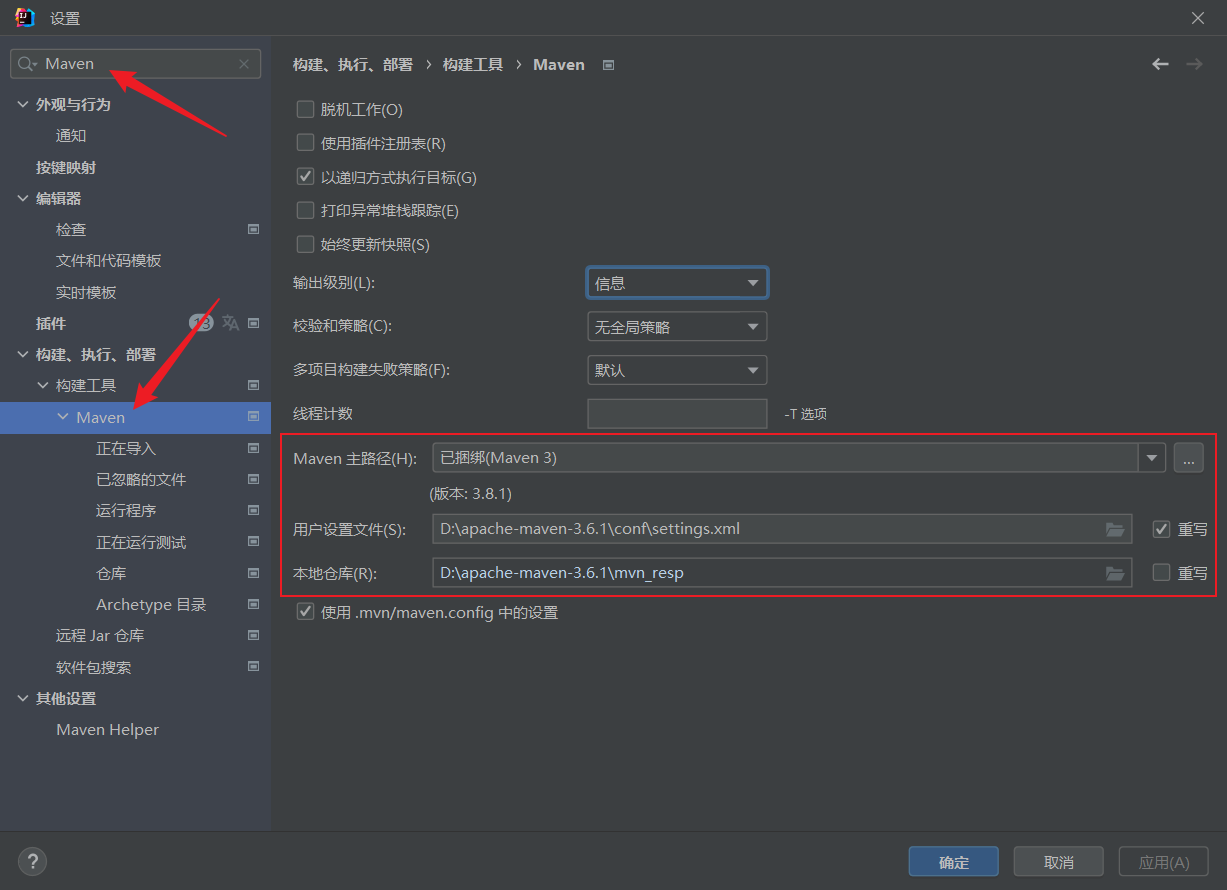This screenshot has height=890, width=1227.
Task: Open 正在导入 settings under Maven
Action: click(x=126, y=448)
